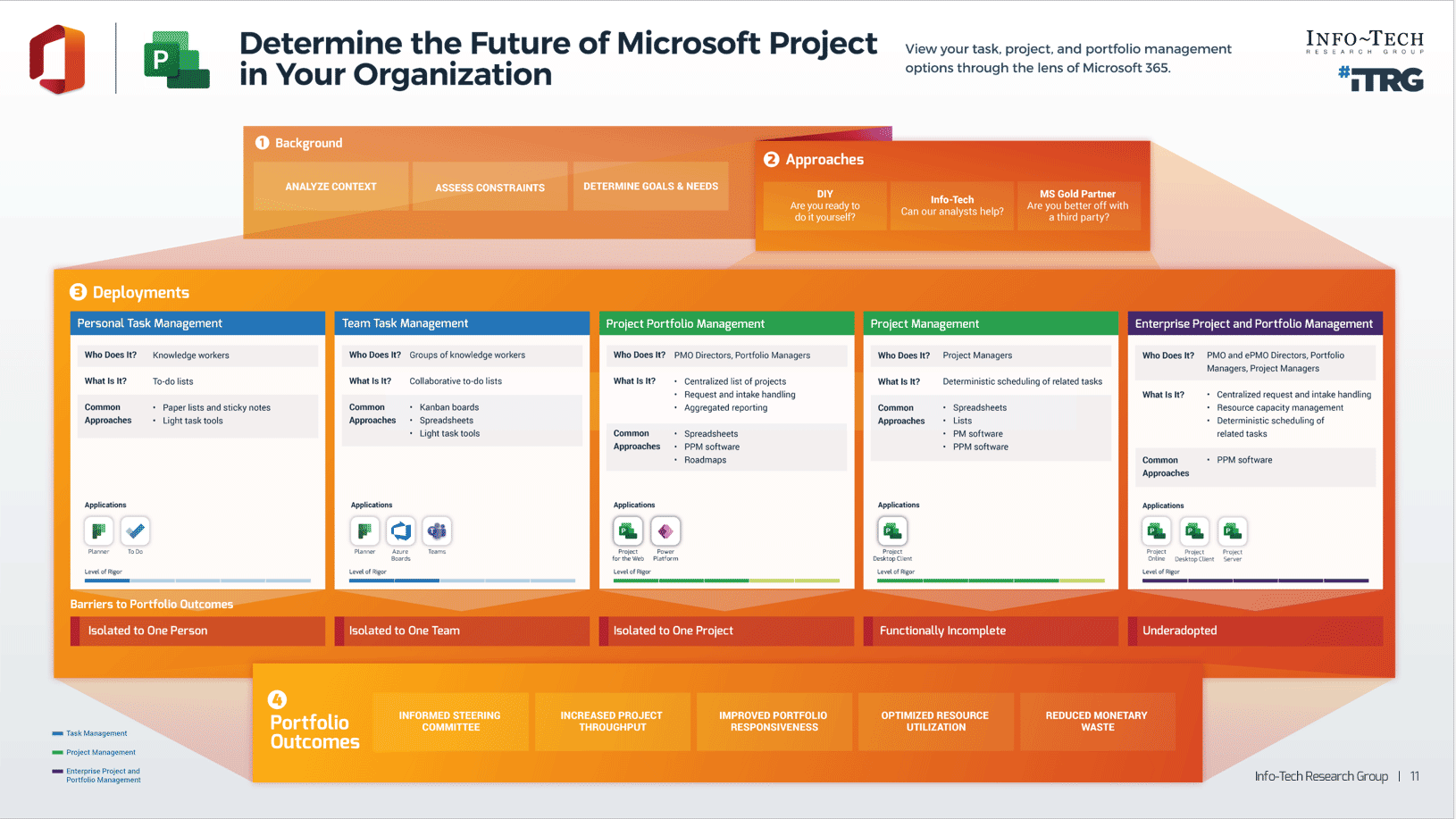This screenshot has height=819, width=1456.
Task: Click the #iTRG hashtag logo
Action: 1380,79
